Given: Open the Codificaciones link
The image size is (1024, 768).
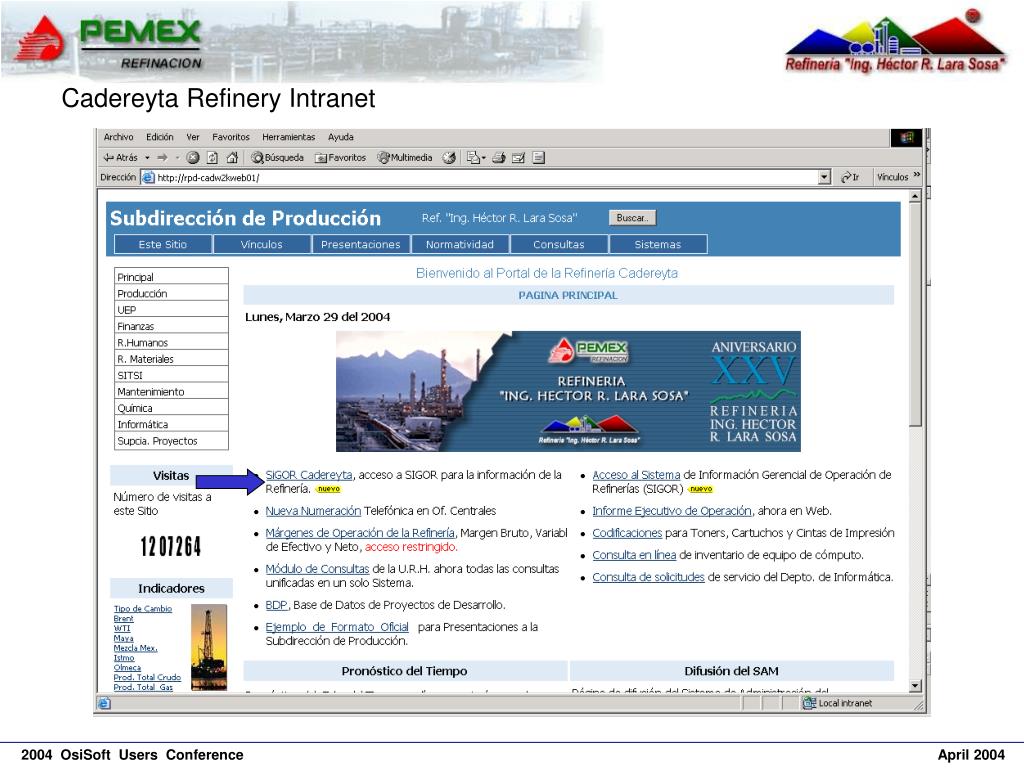Looking at the screenshot, I should click(627, 533).
